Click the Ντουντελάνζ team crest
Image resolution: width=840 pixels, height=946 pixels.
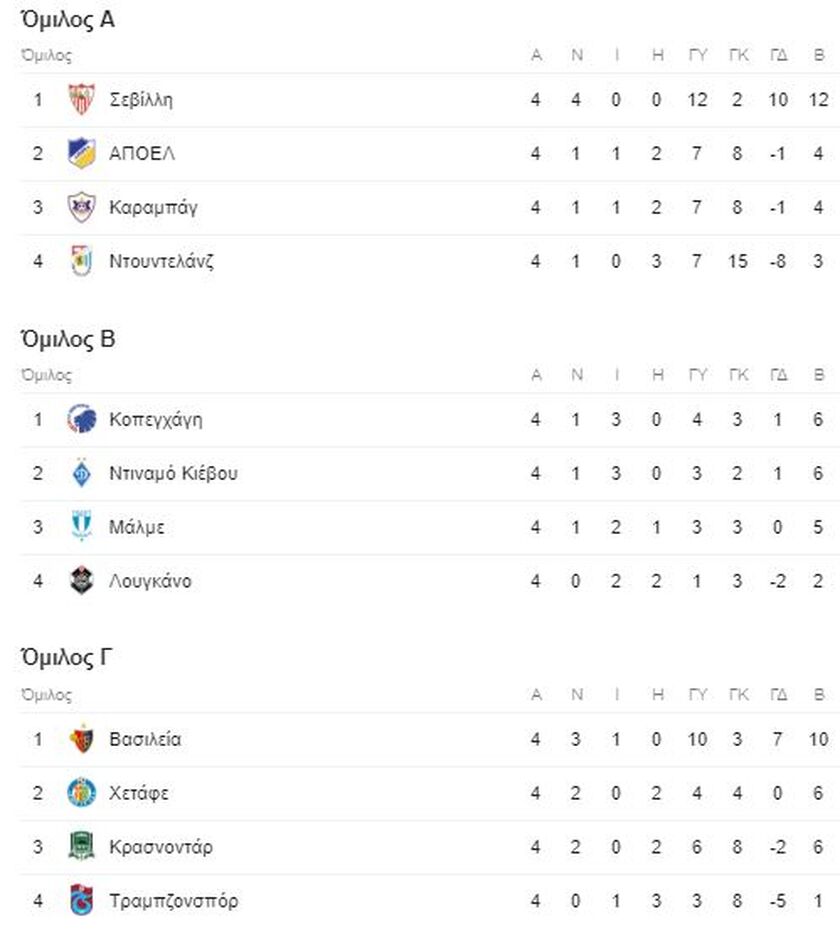point(81,261)
